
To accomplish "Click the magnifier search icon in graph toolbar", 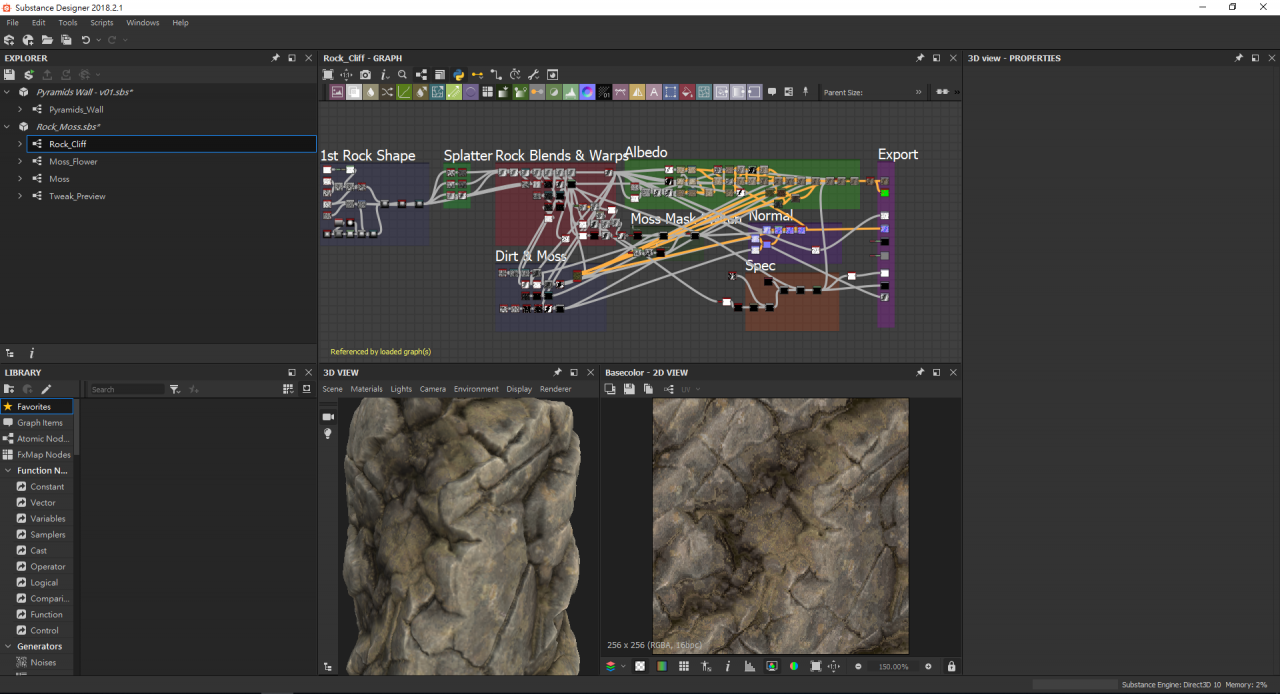I will 402,75.
